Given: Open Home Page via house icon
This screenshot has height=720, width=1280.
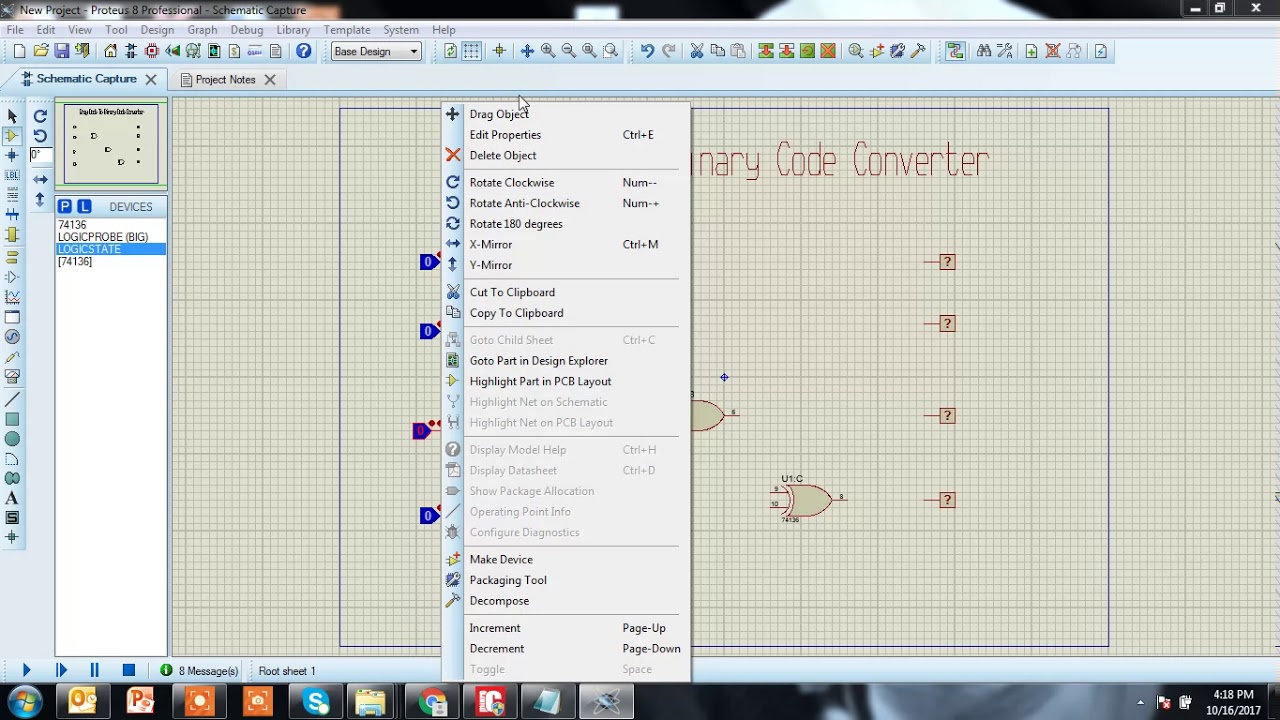Looking at the screenshot, I should click(110, 51).
